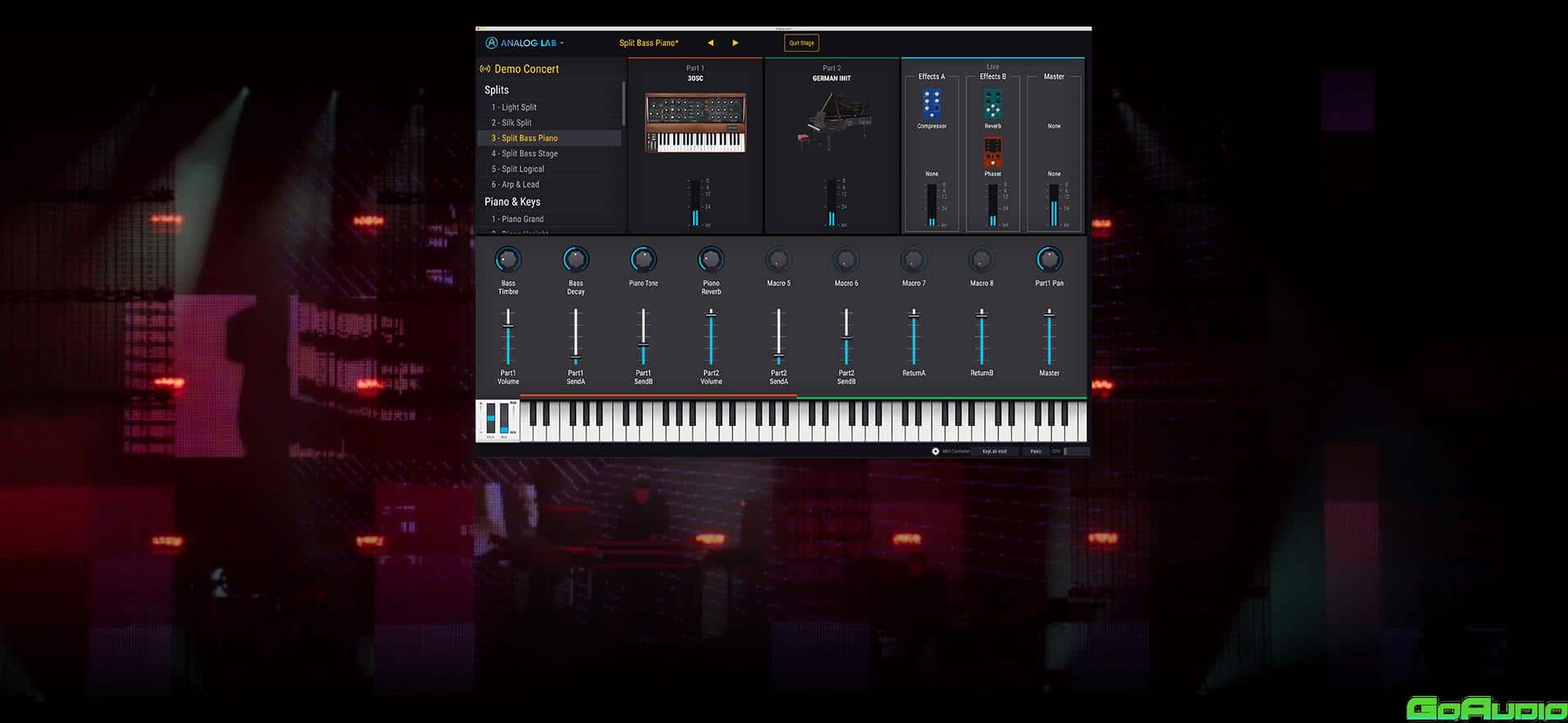1568x723 pixels.
Task: Click the Arturia logo icon
Action: (x=491, y=43)
